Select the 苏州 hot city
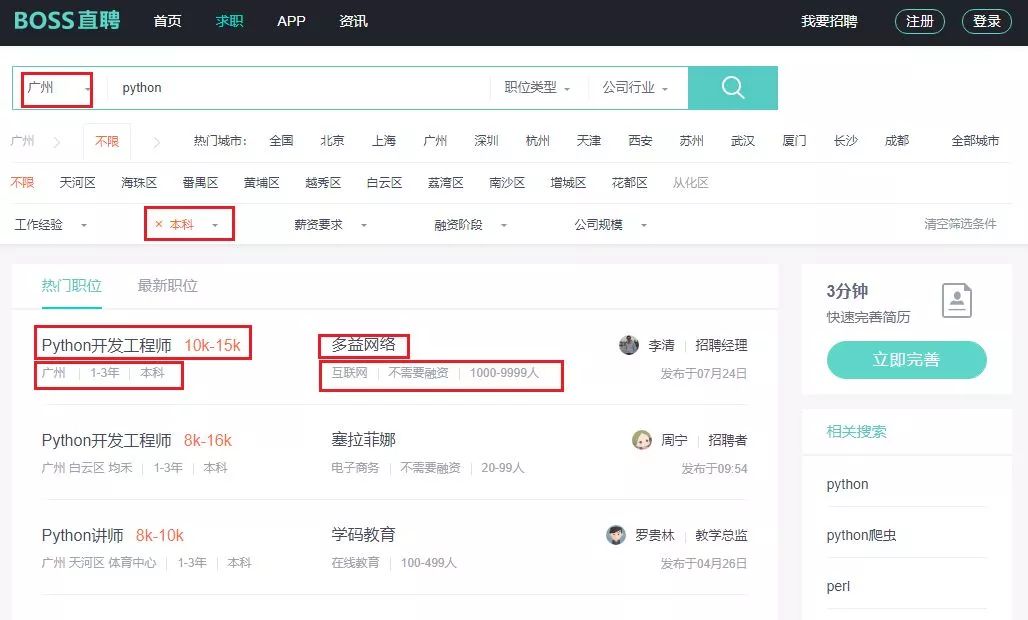This screenshot has width=1028, height=620. pyautogui.click(x=691, y=141)
